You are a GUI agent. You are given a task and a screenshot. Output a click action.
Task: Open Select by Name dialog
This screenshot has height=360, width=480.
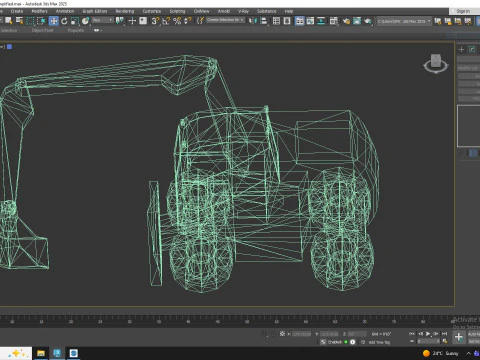coord(19,21)
